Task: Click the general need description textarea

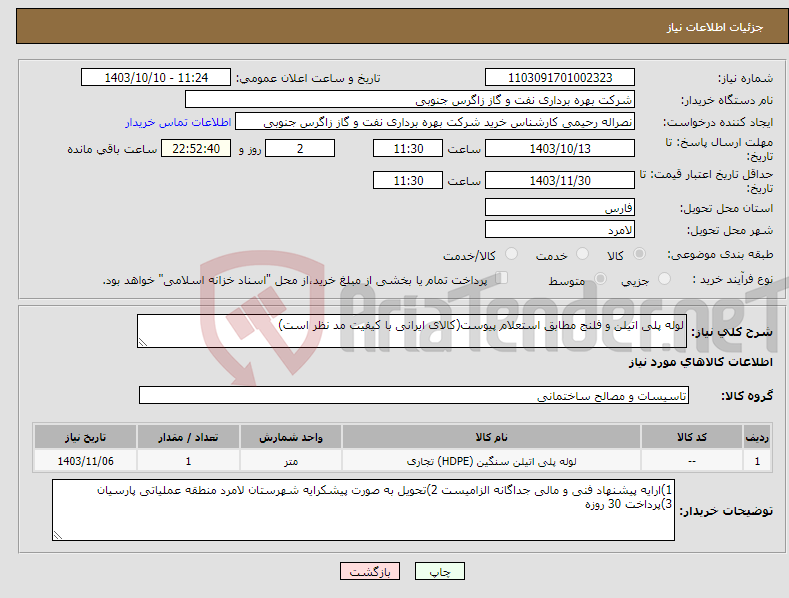Action: click(412, 331)
